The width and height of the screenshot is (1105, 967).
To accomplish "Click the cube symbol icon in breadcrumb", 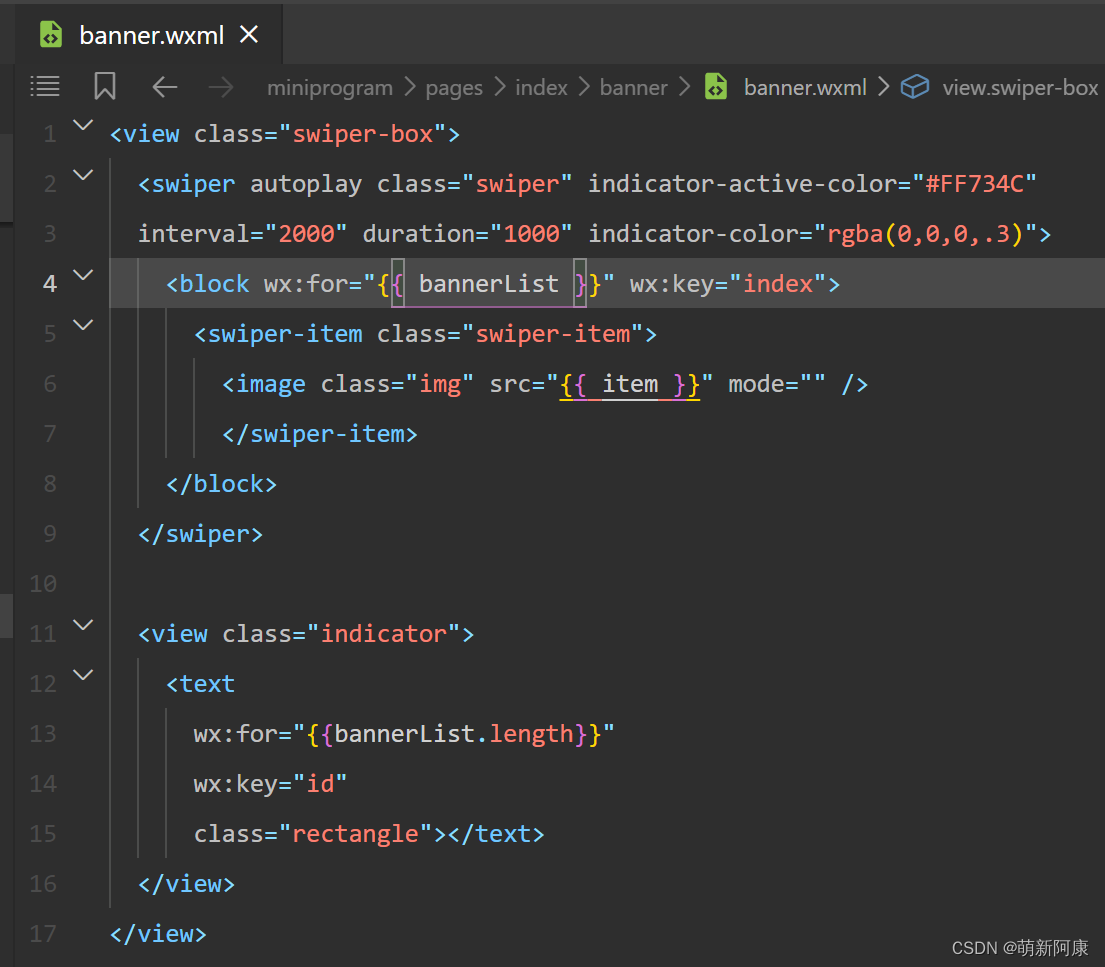I will [x=915, y=87].
